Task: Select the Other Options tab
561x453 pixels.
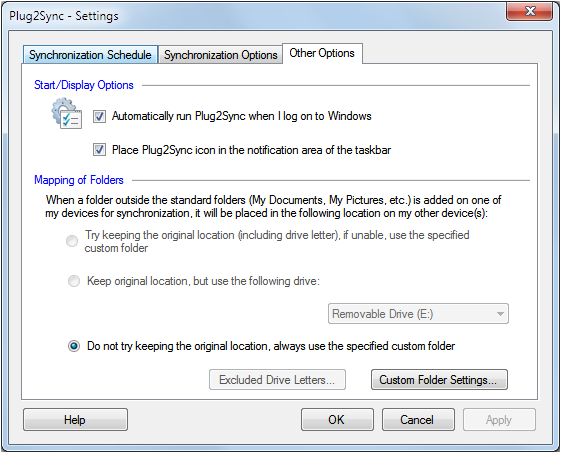Action: click(322, 53)
